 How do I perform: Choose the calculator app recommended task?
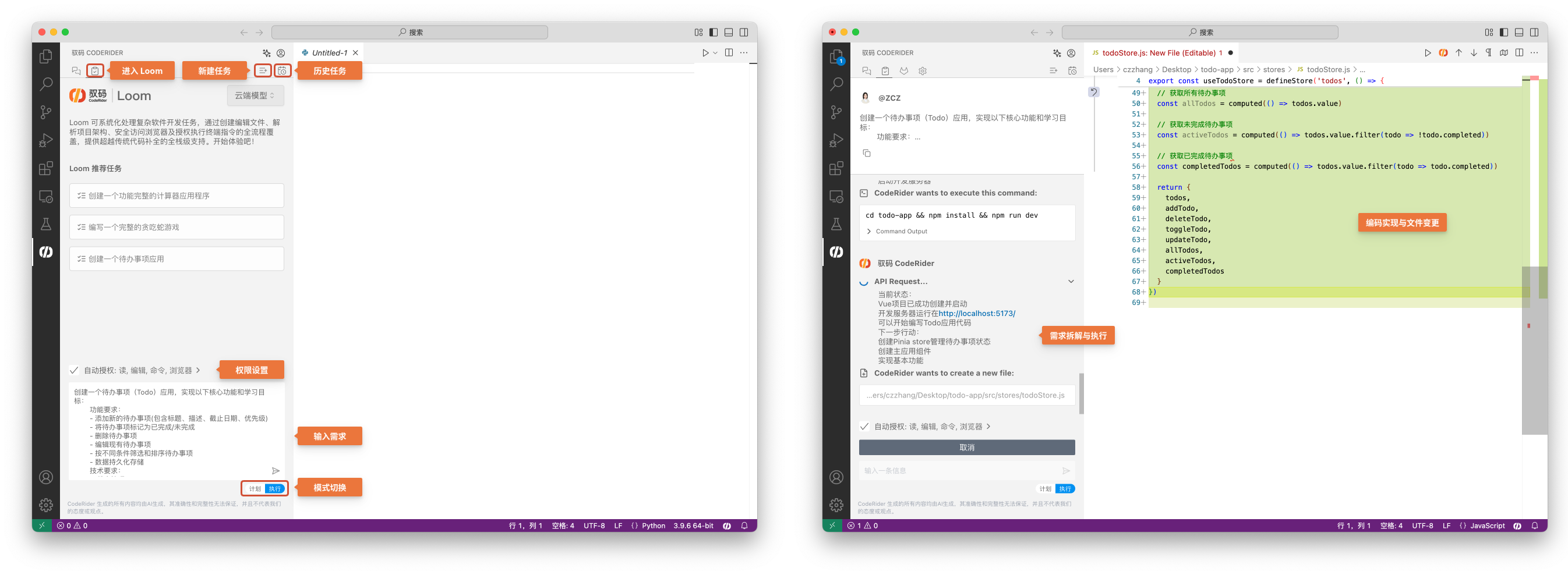tap(176, 196)
